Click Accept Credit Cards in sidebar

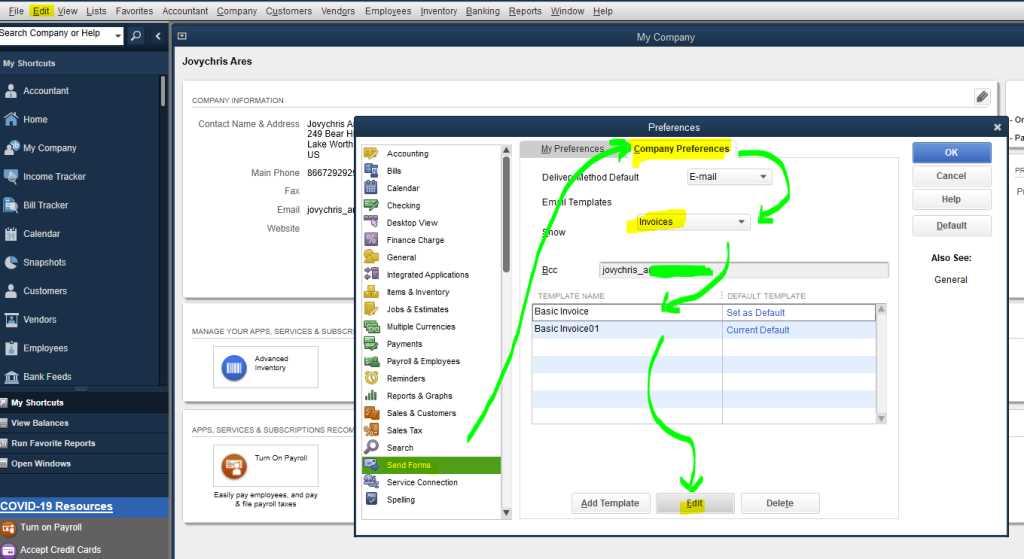click(60, 550)
